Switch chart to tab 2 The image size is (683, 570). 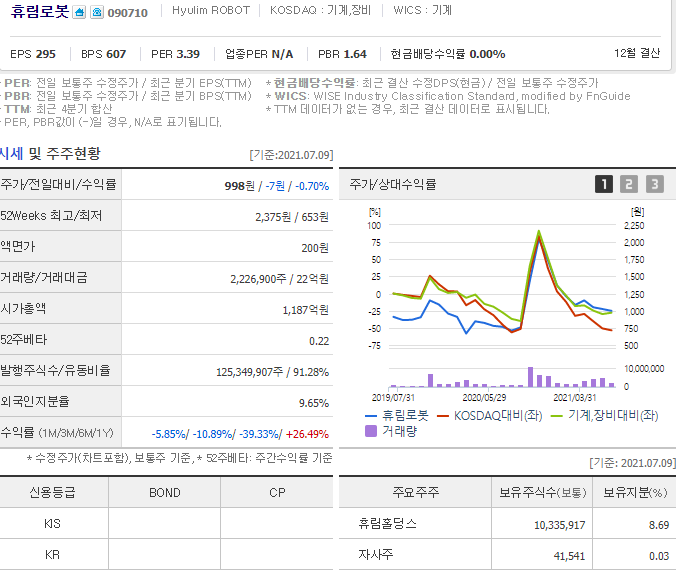(x=629, y=184)
